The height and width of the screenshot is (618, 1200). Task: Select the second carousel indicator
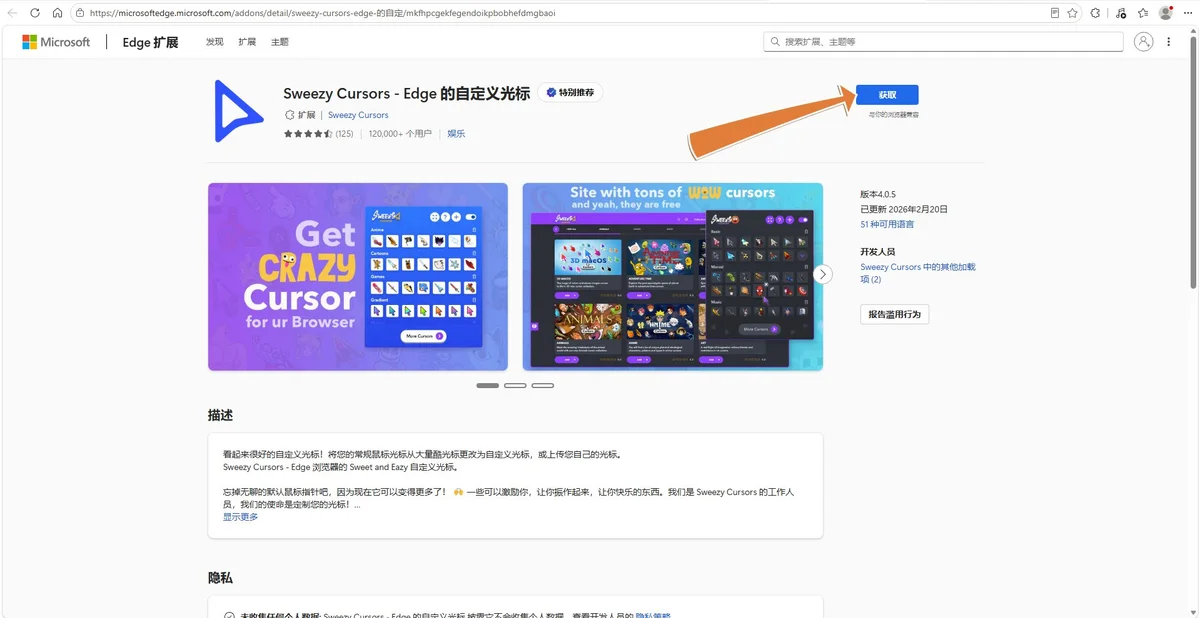[x=515, y=385]
